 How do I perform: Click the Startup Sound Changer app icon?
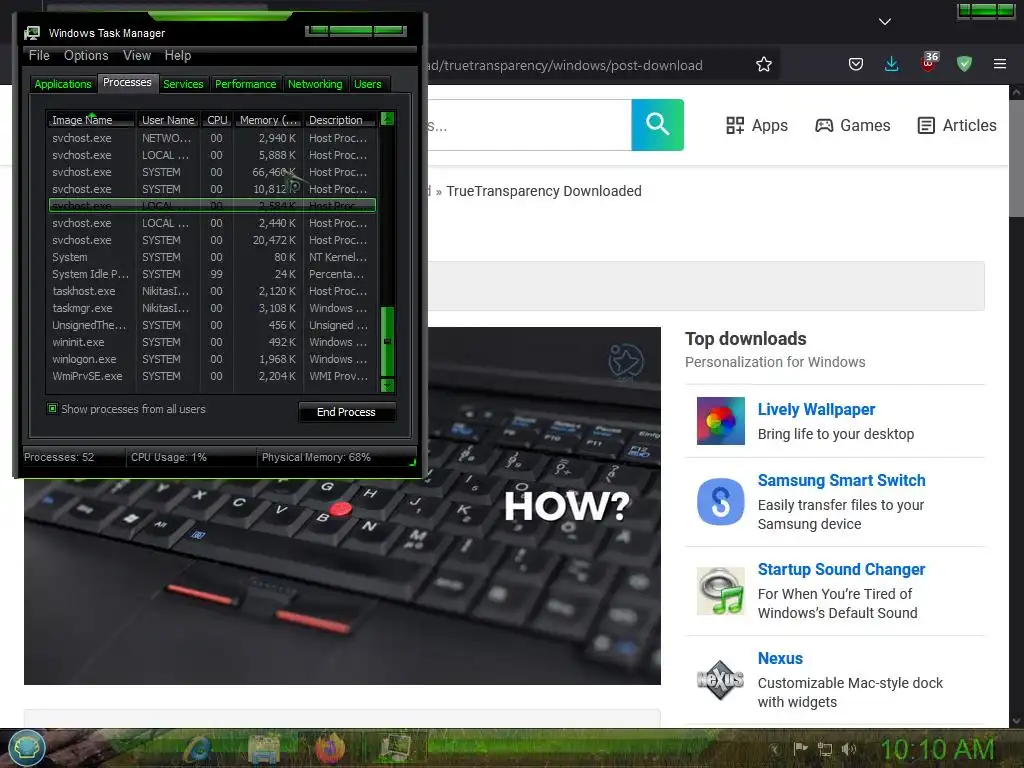tap(720, 591)
